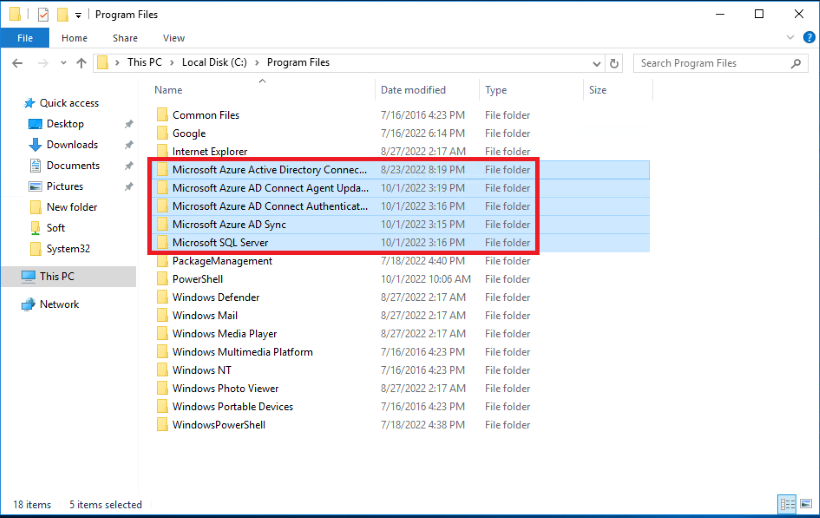Viewport: 820px width, 518px height.
Task: Select the Windows Defender folder icon
Action: pyautogui.click(x=163, y=297)
